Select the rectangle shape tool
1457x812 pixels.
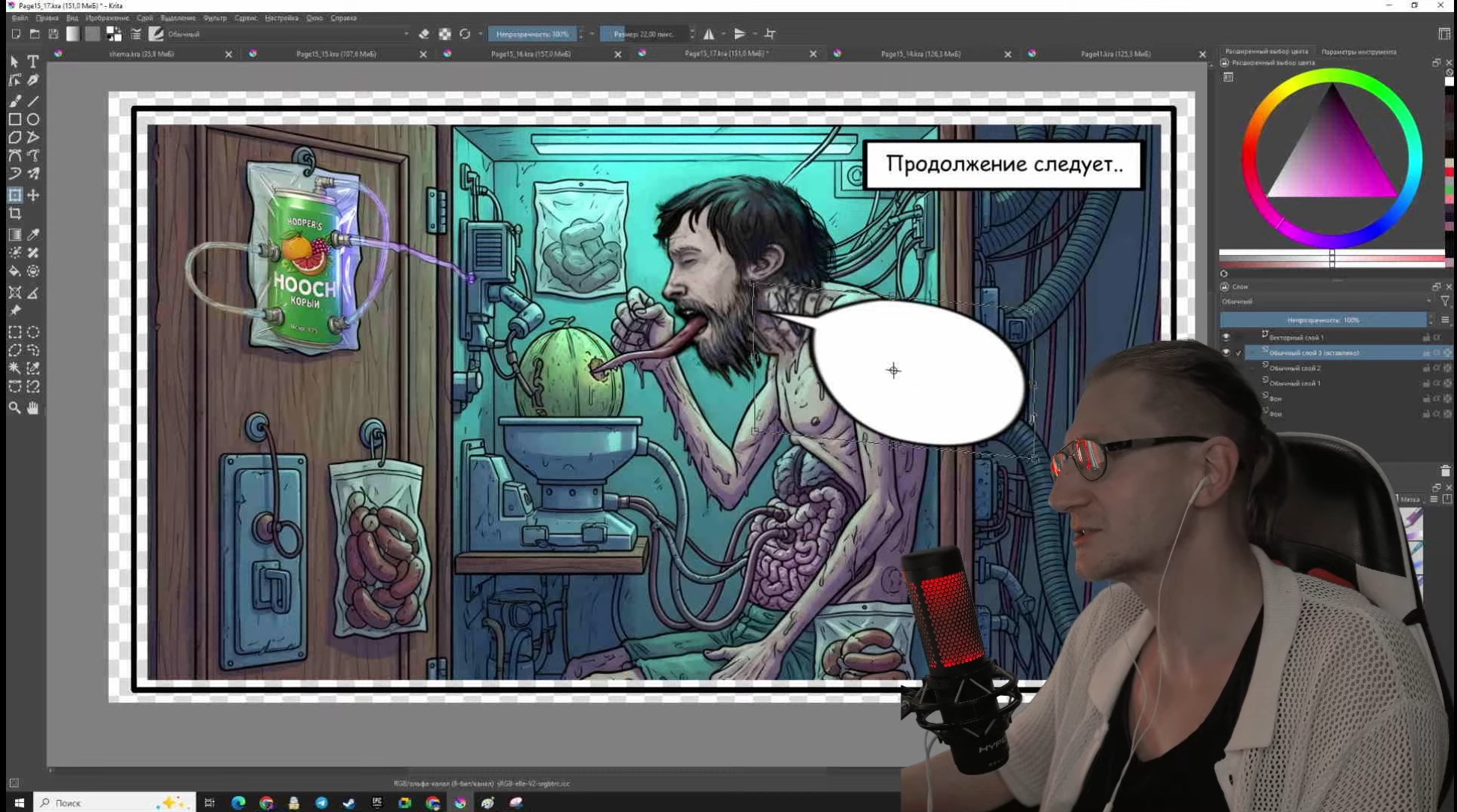[14, 119]
